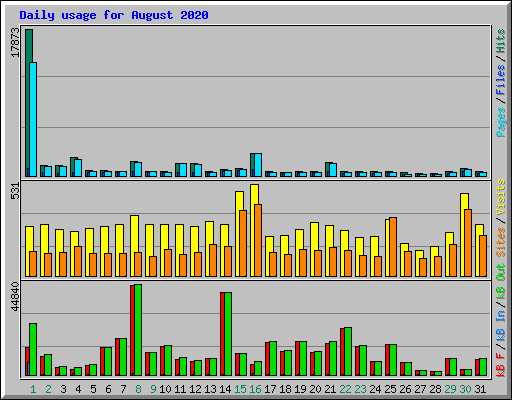This screenshot has width=512, height=400.
Task: Click day 3 on the date axis
Action: (63, 389)
